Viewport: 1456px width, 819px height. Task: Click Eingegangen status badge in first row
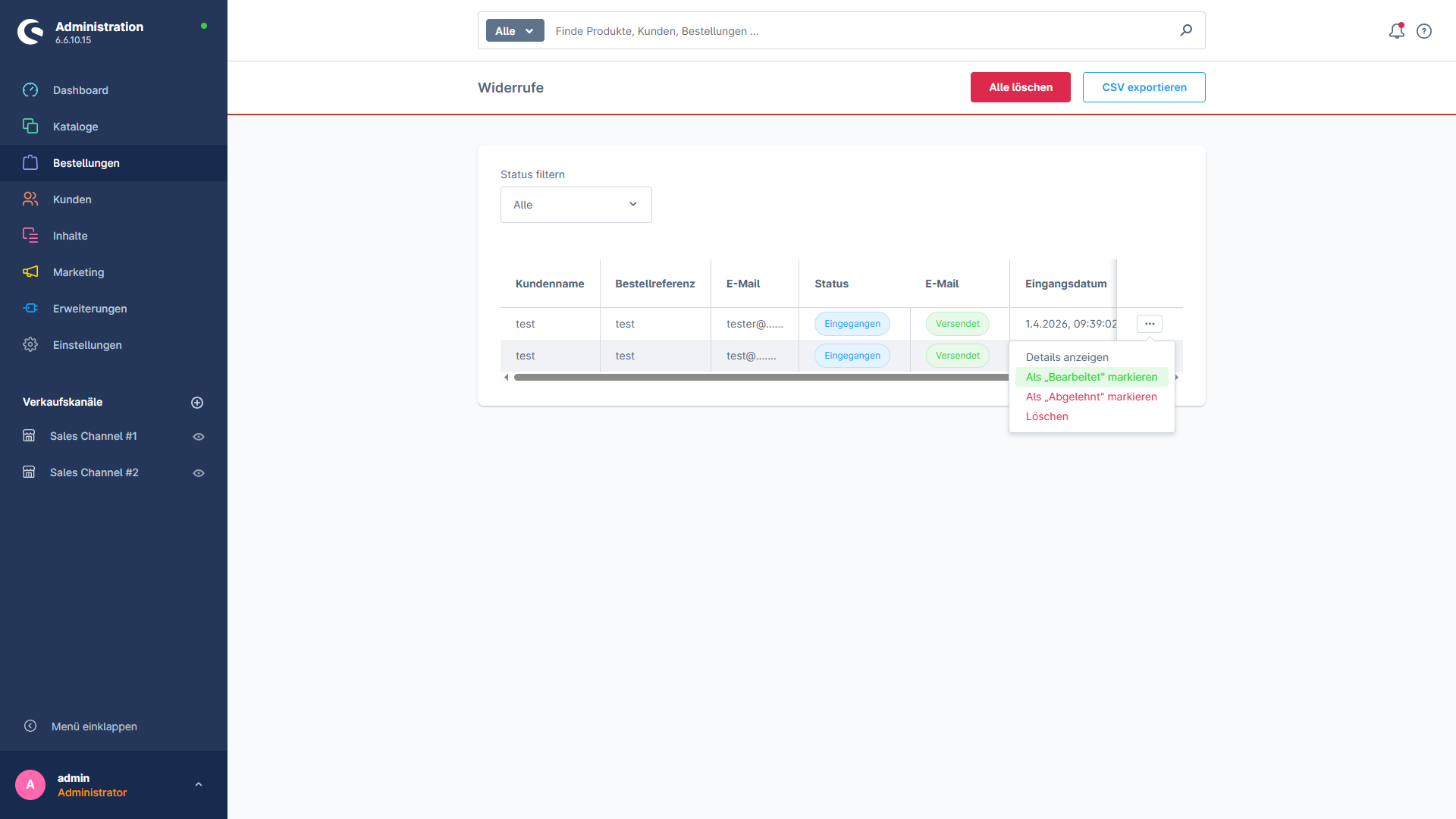(x=852, y=324)
